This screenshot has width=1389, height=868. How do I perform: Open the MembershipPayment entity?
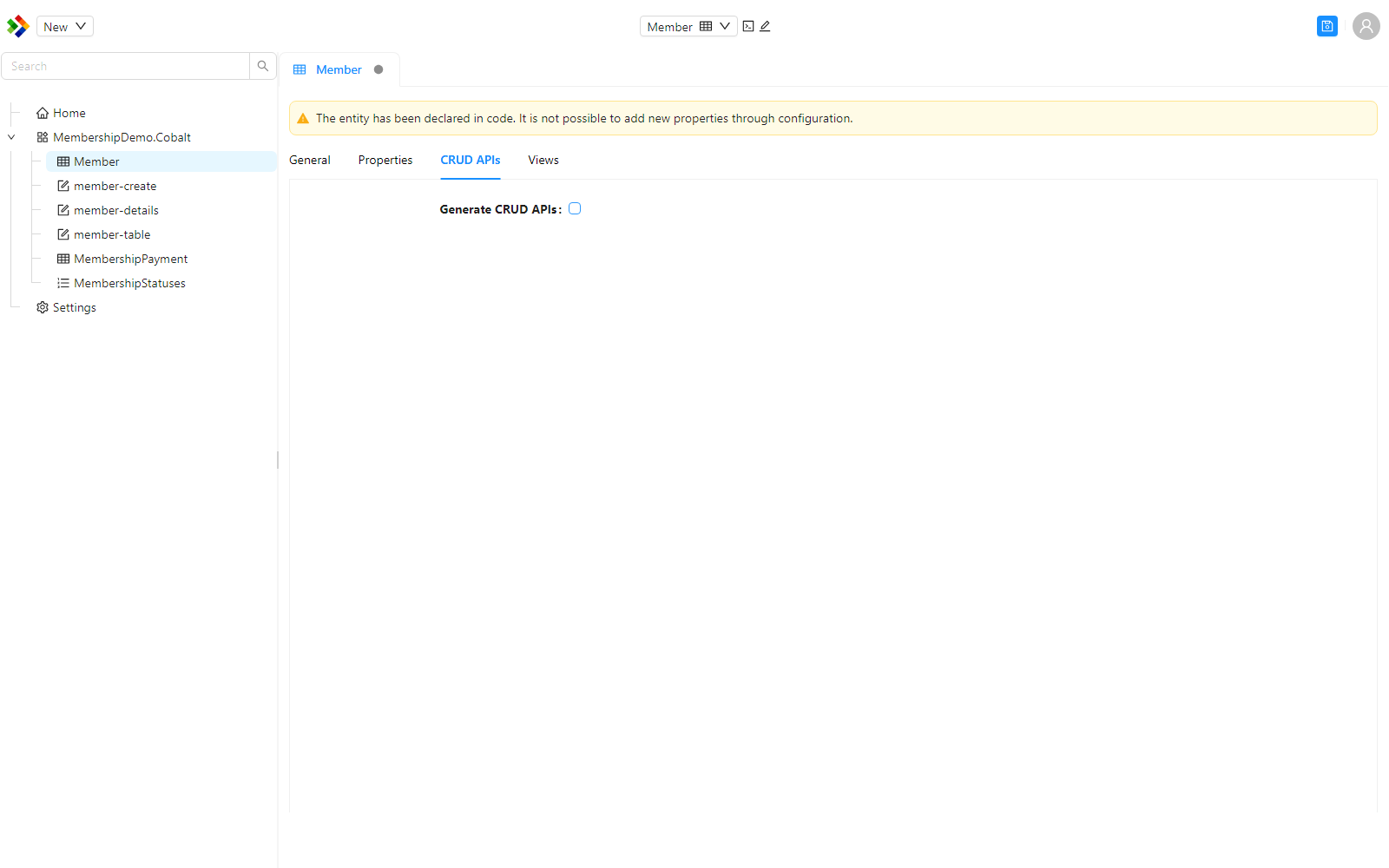[131, 259]
